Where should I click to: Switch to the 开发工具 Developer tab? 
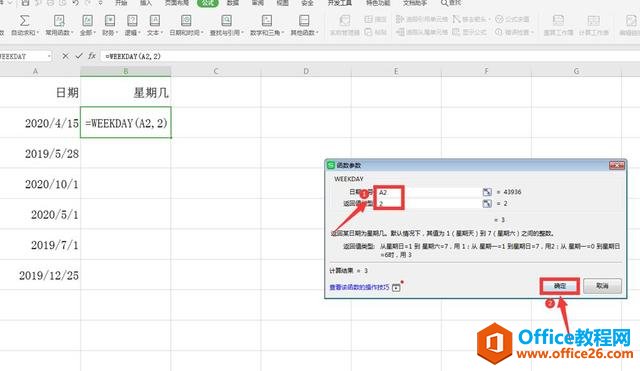[x=340, y=3]
